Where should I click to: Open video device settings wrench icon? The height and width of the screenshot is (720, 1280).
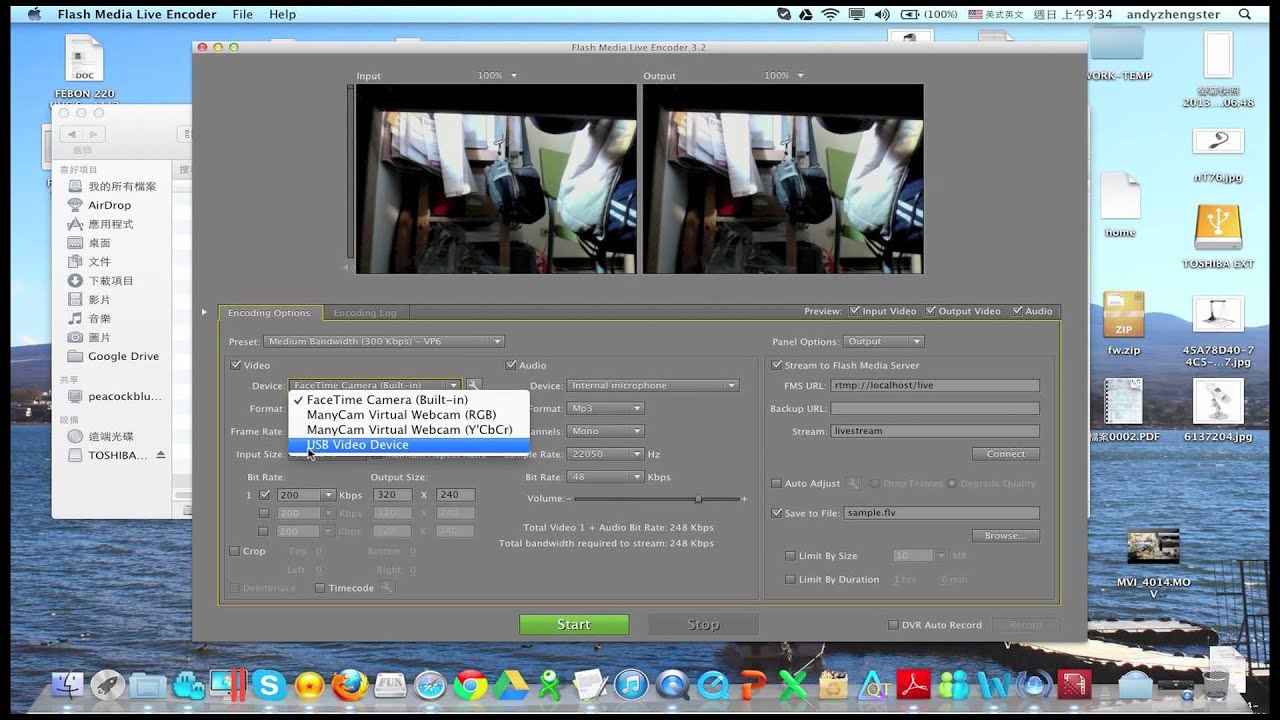point(474,385)
